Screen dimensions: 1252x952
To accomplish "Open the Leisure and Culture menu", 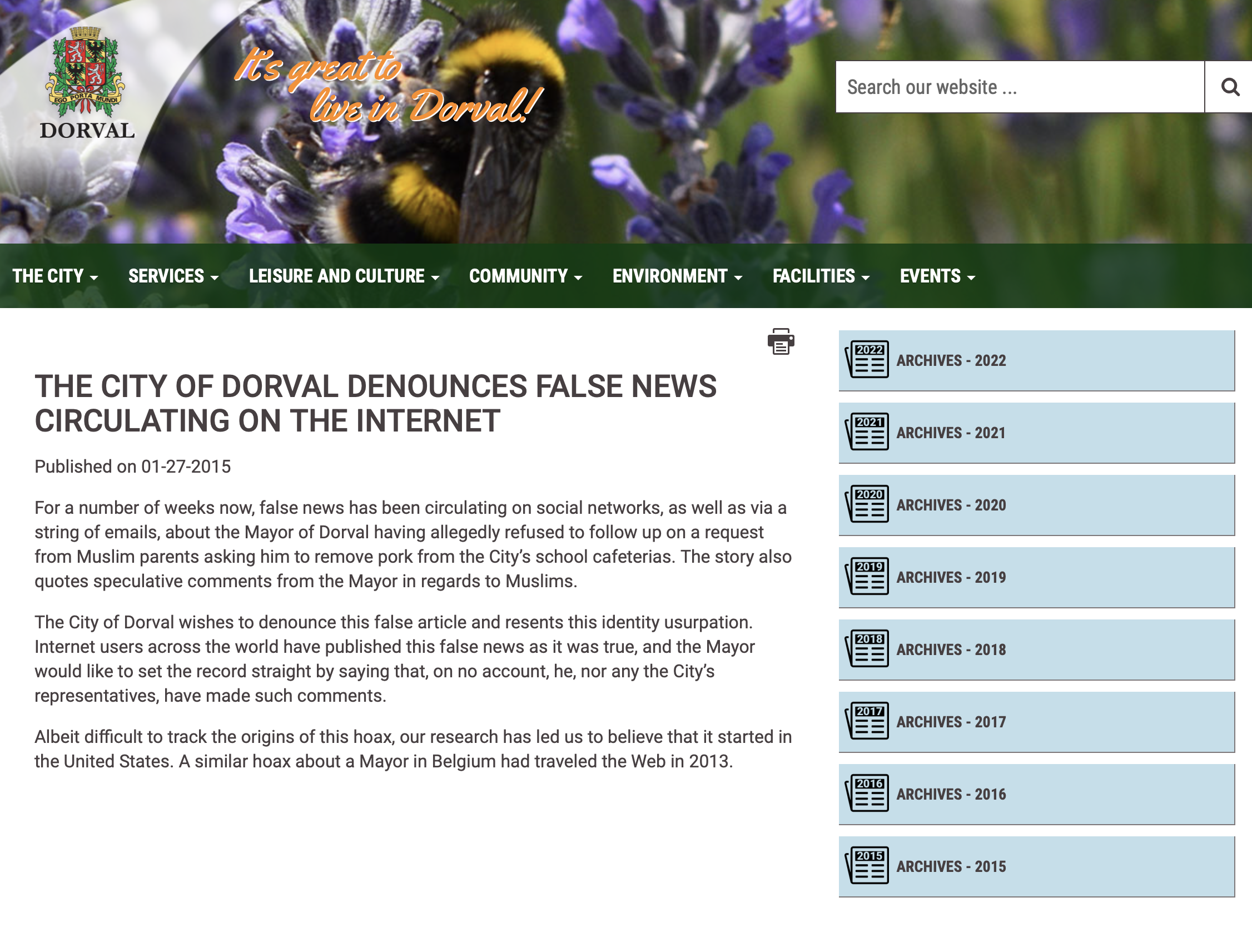I will pyautogui.click(x=344, y=276).
